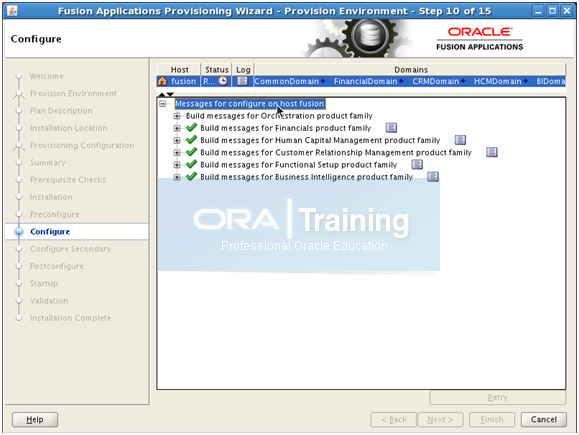Viewport: 579px width, 435px height.
Task: Click the Status column header
Action: 216,69
